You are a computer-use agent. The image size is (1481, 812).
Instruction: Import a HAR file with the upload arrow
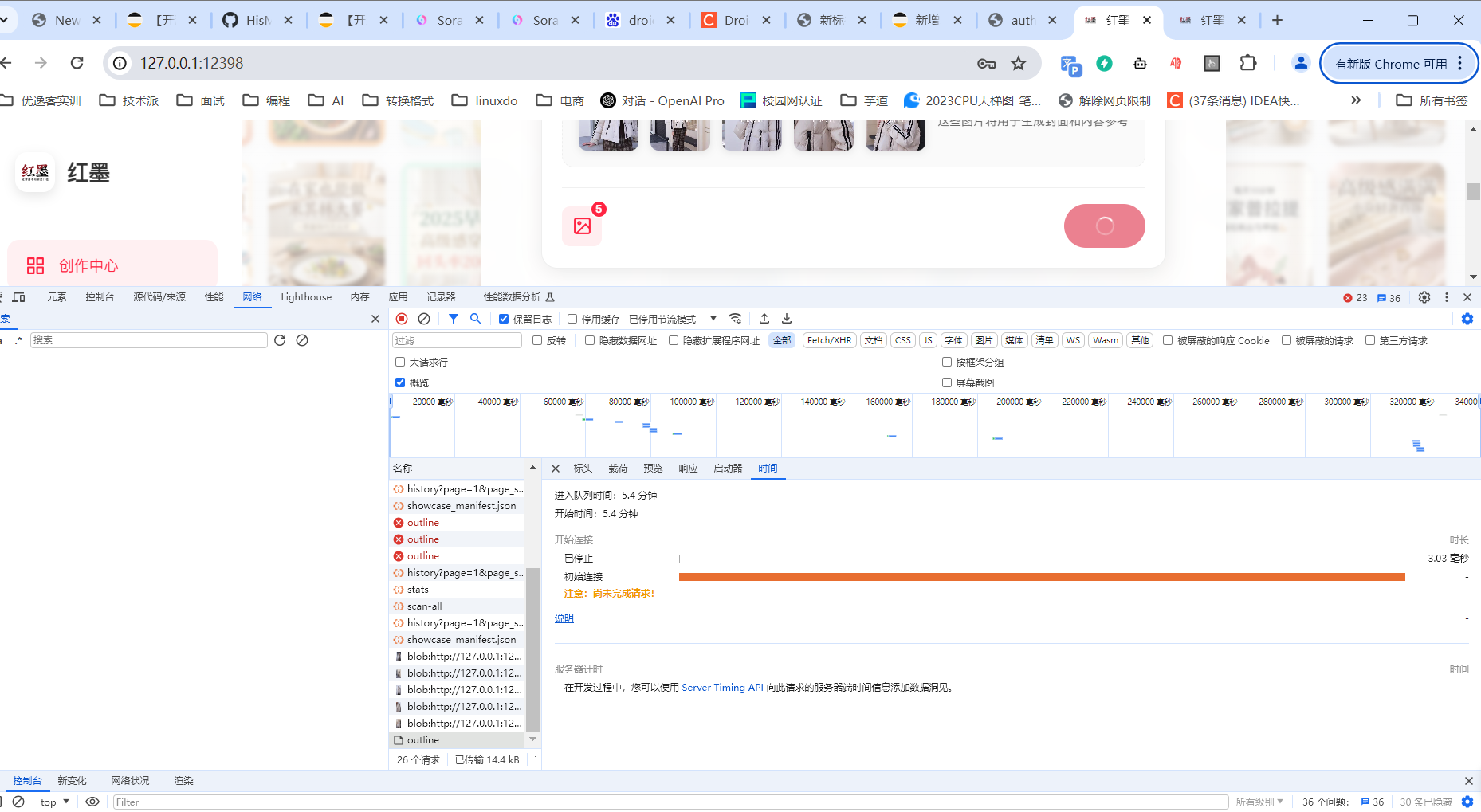coord(764,319)
